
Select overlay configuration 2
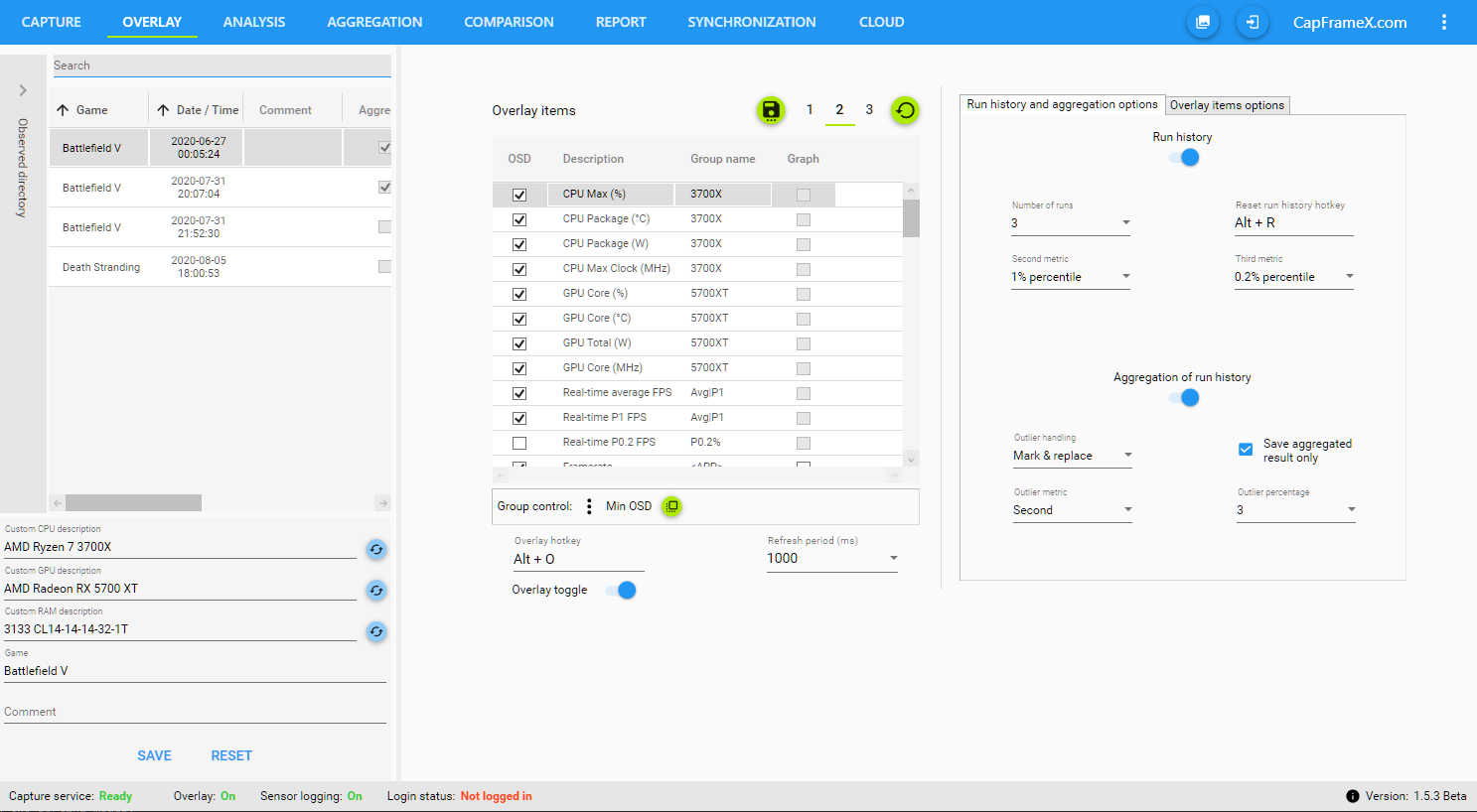[x=839, y=110]
